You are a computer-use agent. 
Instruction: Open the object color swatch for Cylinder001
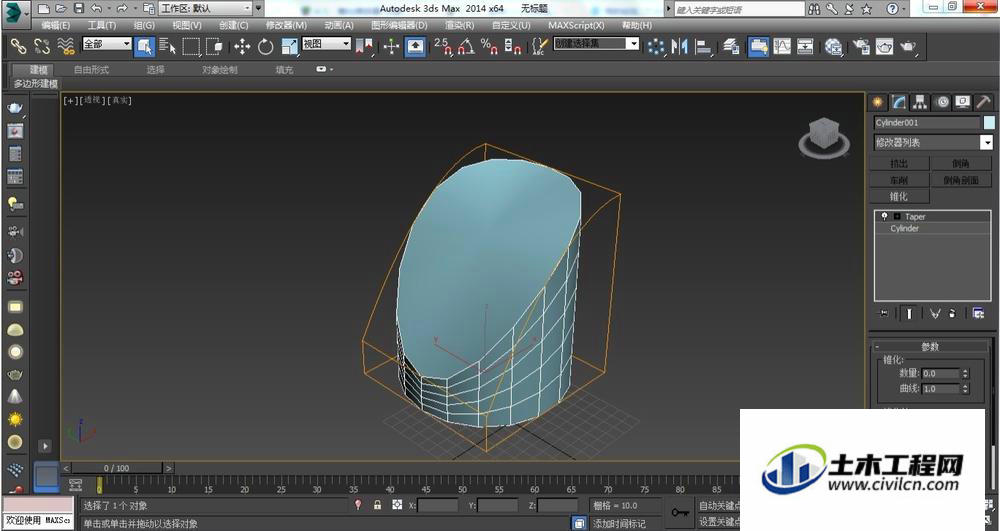[989, 122]
